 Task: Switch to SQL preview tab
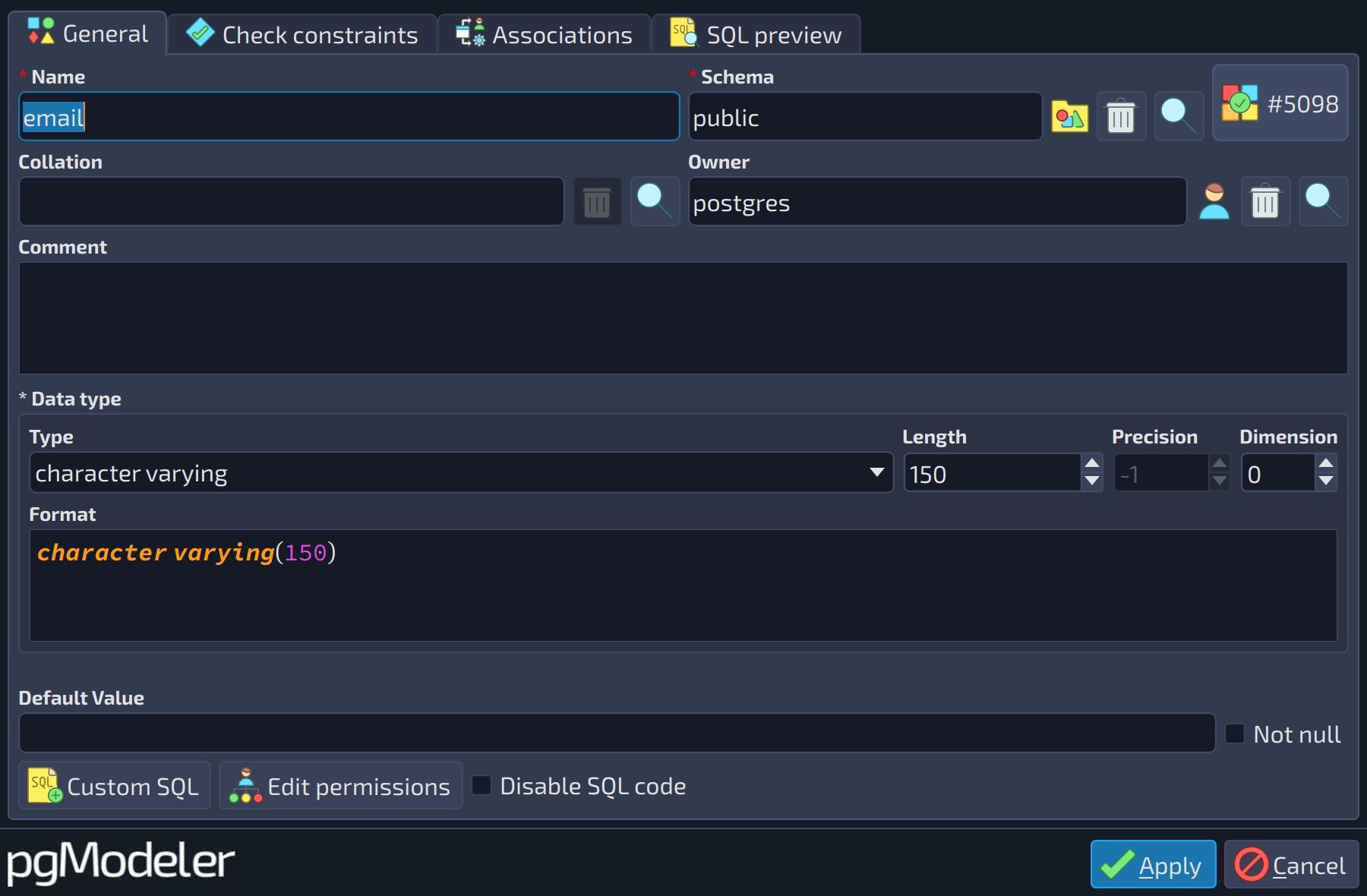tap(756, 35)
